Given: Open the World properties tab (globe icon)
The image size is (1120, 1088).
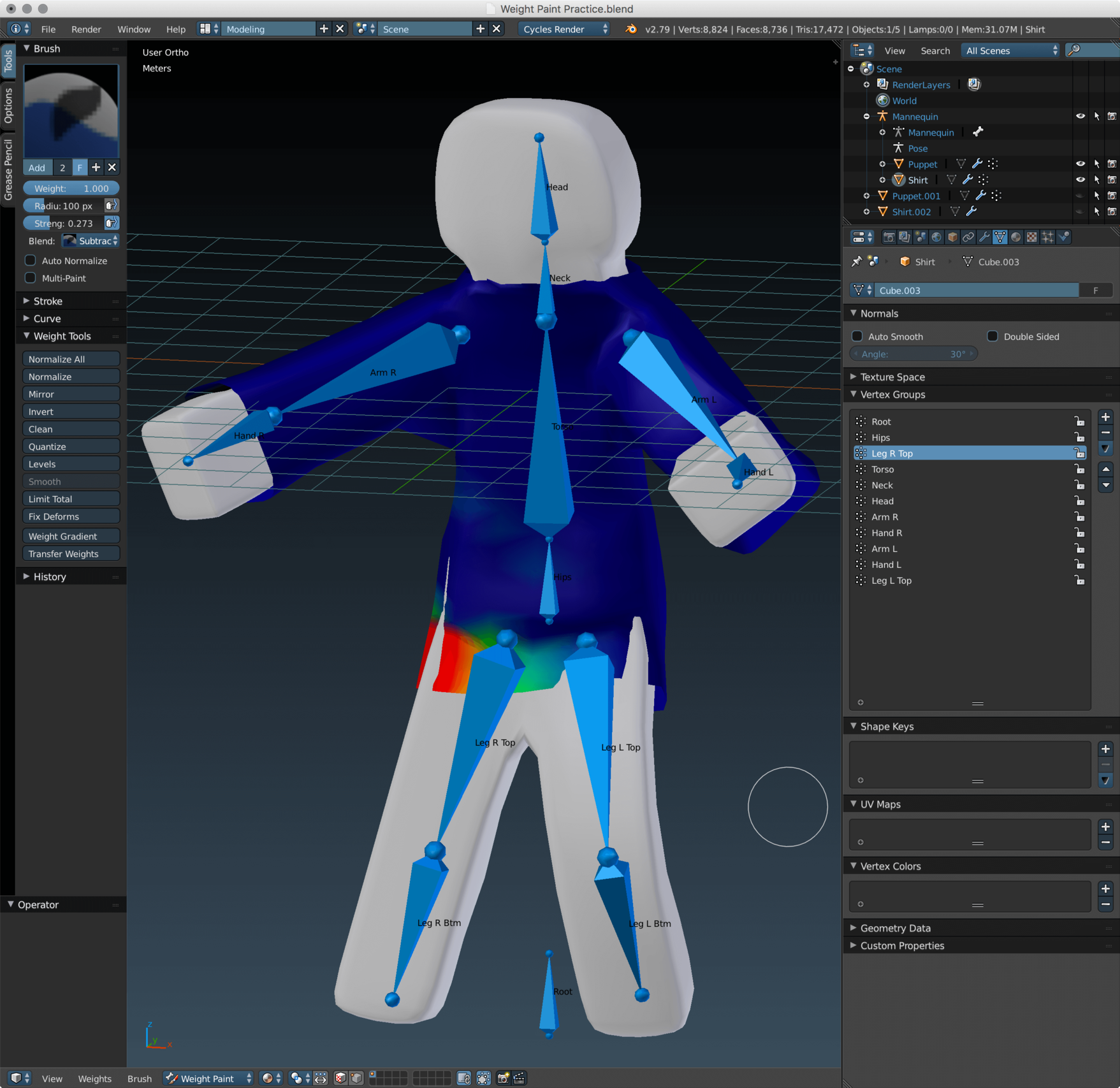Looking at the screenshot, I should coord(936,237).
